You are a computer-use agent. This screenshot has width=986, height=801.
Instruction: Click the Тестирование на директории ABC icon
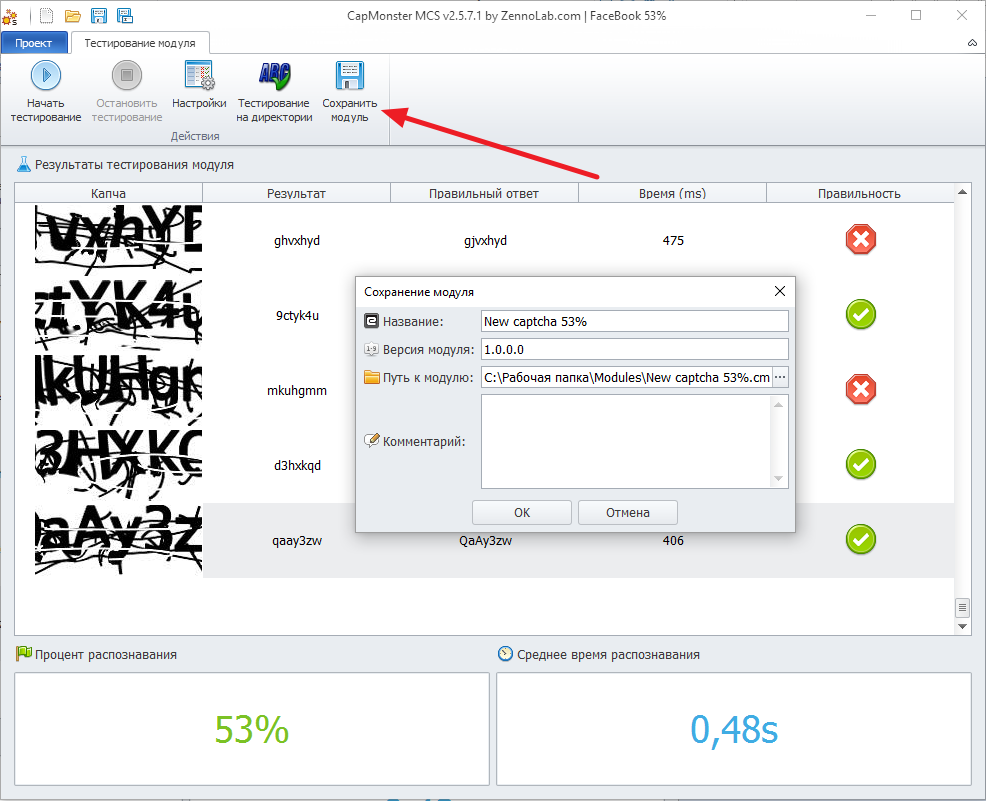point(273,76)
